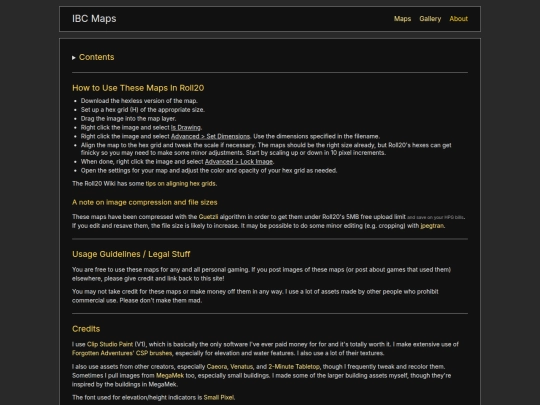The width and height of the screenshot is (540, 405).
Task: Click the underlined 'Is Drawing' text
Action: coord(186,128)
